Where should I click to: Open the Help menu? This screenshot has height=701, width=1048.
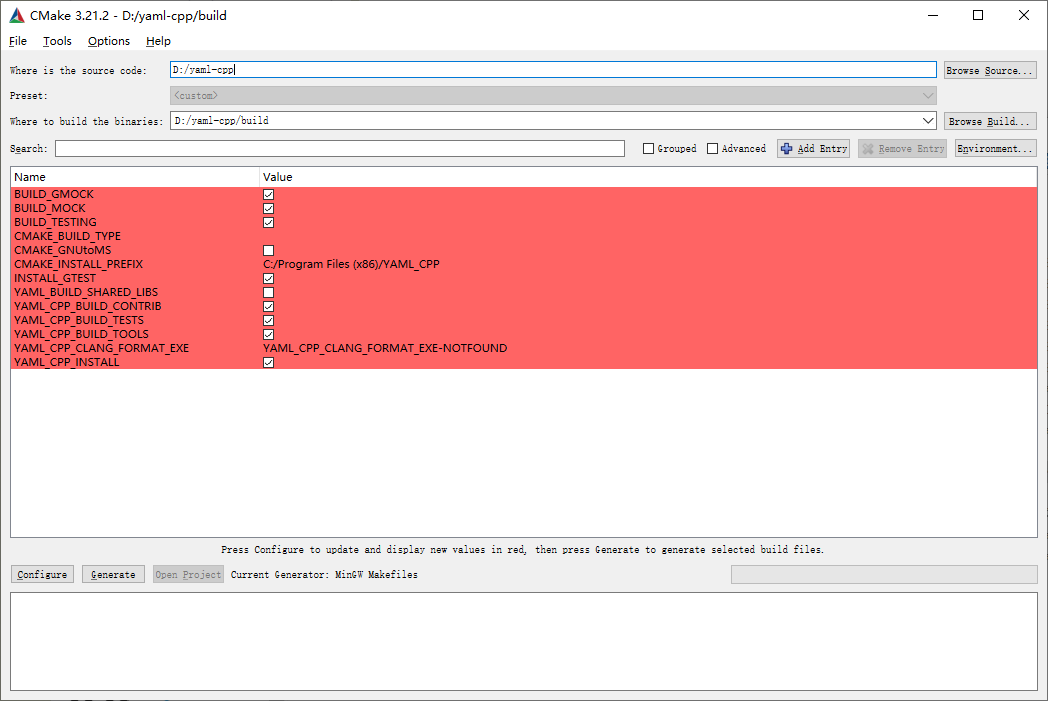(x=158, y=41)
